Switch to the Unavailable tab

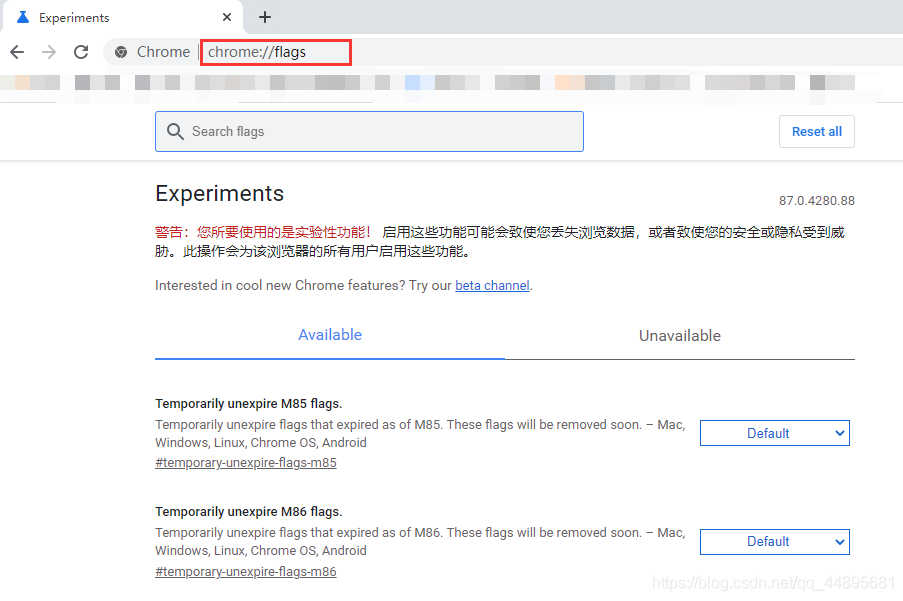coord(680,336)
